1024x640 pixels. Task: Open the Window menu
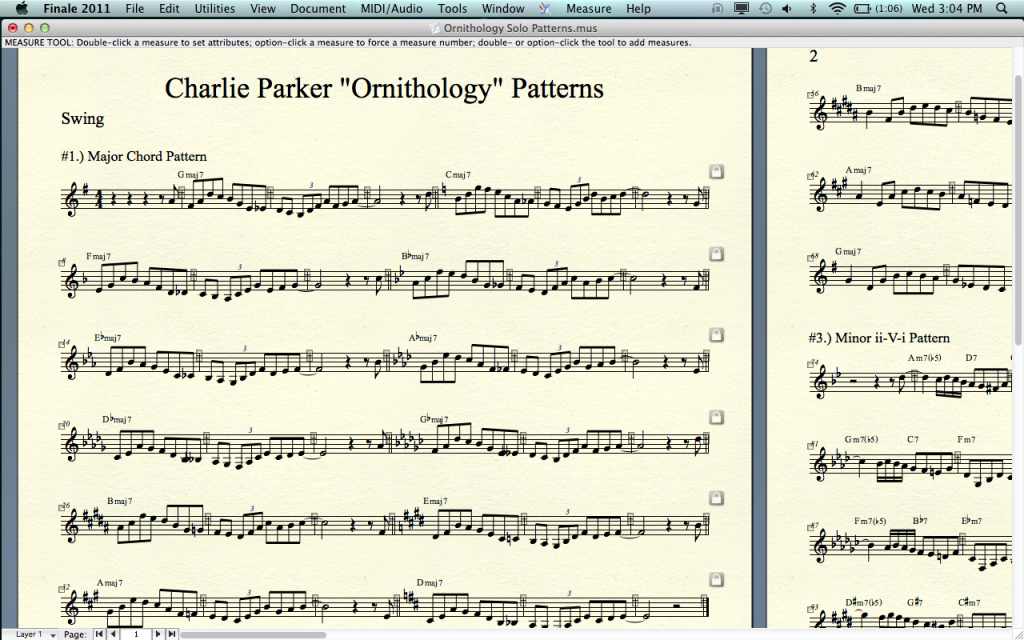[503, 8]
